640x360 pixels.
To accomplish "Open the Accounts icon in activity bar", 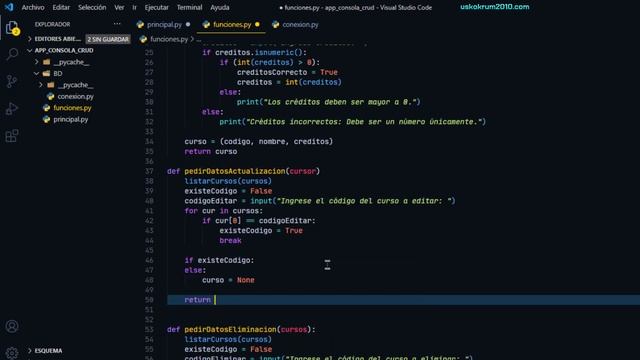I will point(12,326).
